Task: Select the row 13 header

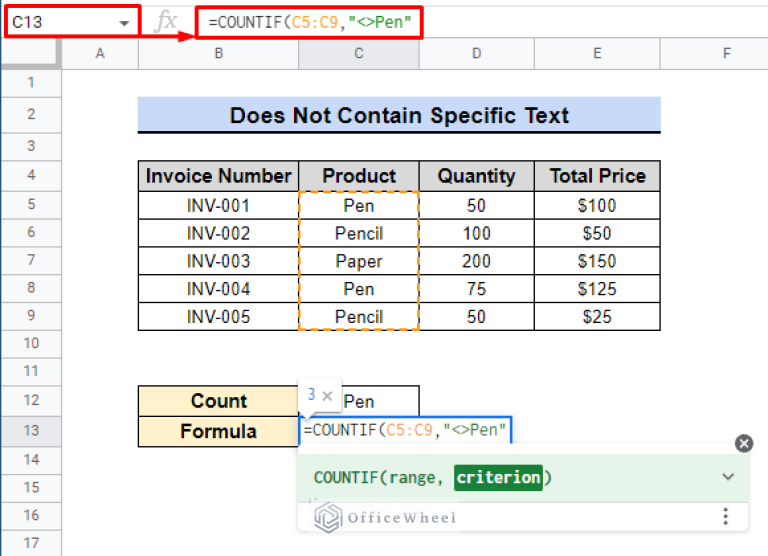Action: coord(30,431)
